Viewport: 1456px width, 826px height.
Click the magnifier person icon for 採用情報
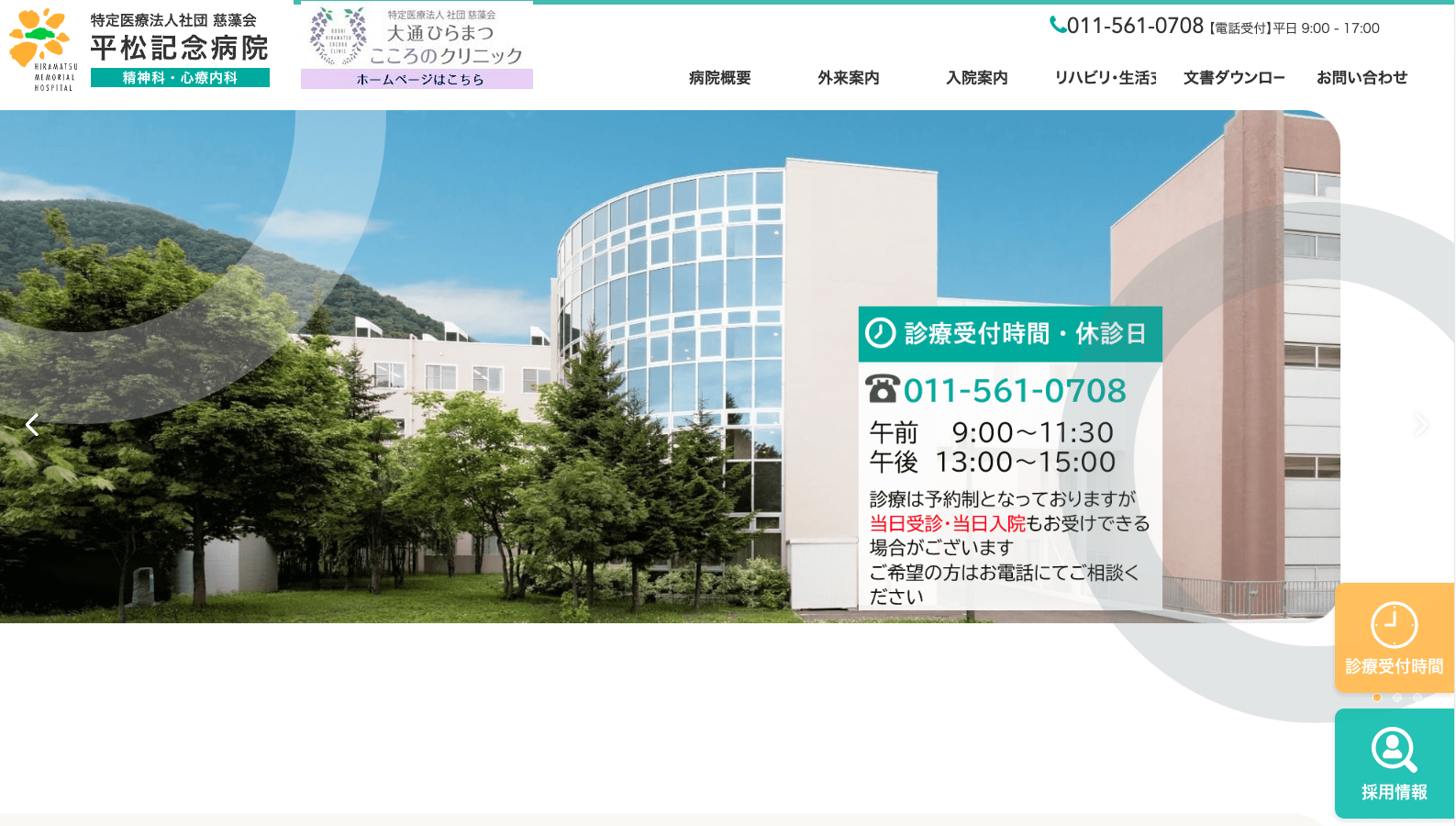point(1394,750)
